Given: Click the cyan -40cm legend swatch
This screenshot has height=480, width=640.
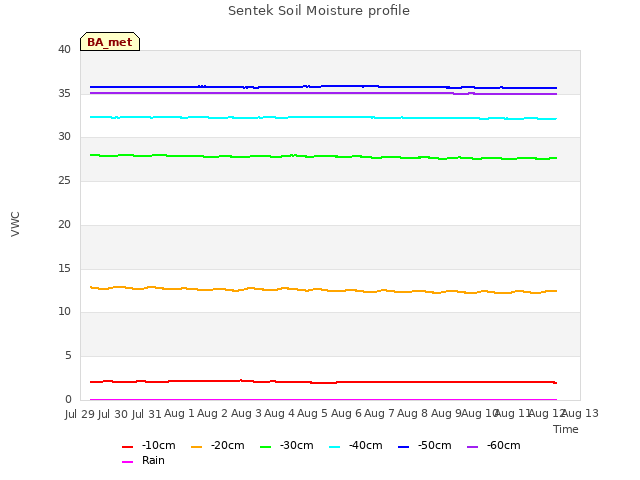Looking at the screenshot, I should click(x=335, y=447).
